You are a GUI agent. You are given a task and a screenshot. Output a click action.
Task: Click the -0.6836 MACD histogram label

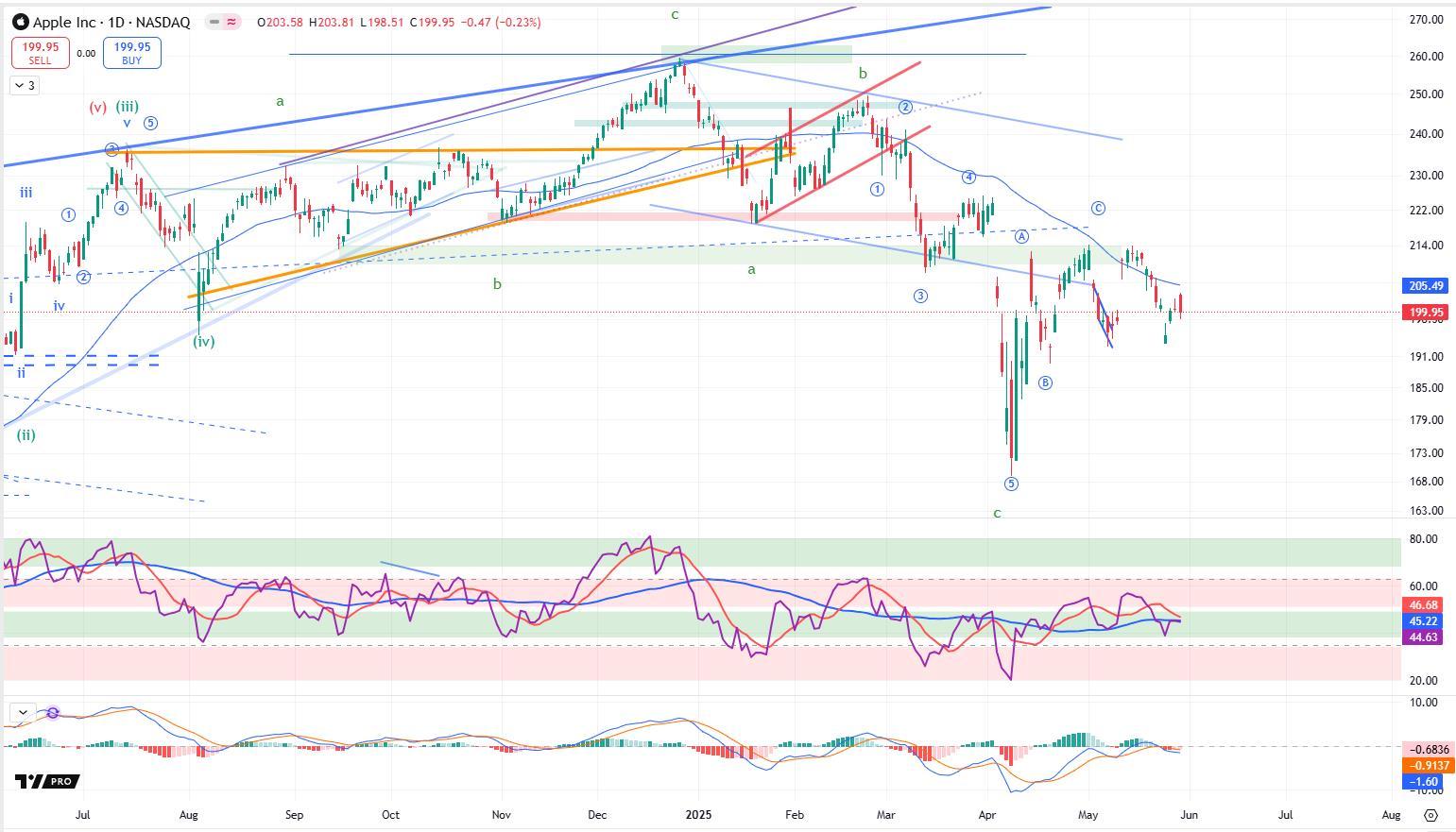click(1427, 750)
